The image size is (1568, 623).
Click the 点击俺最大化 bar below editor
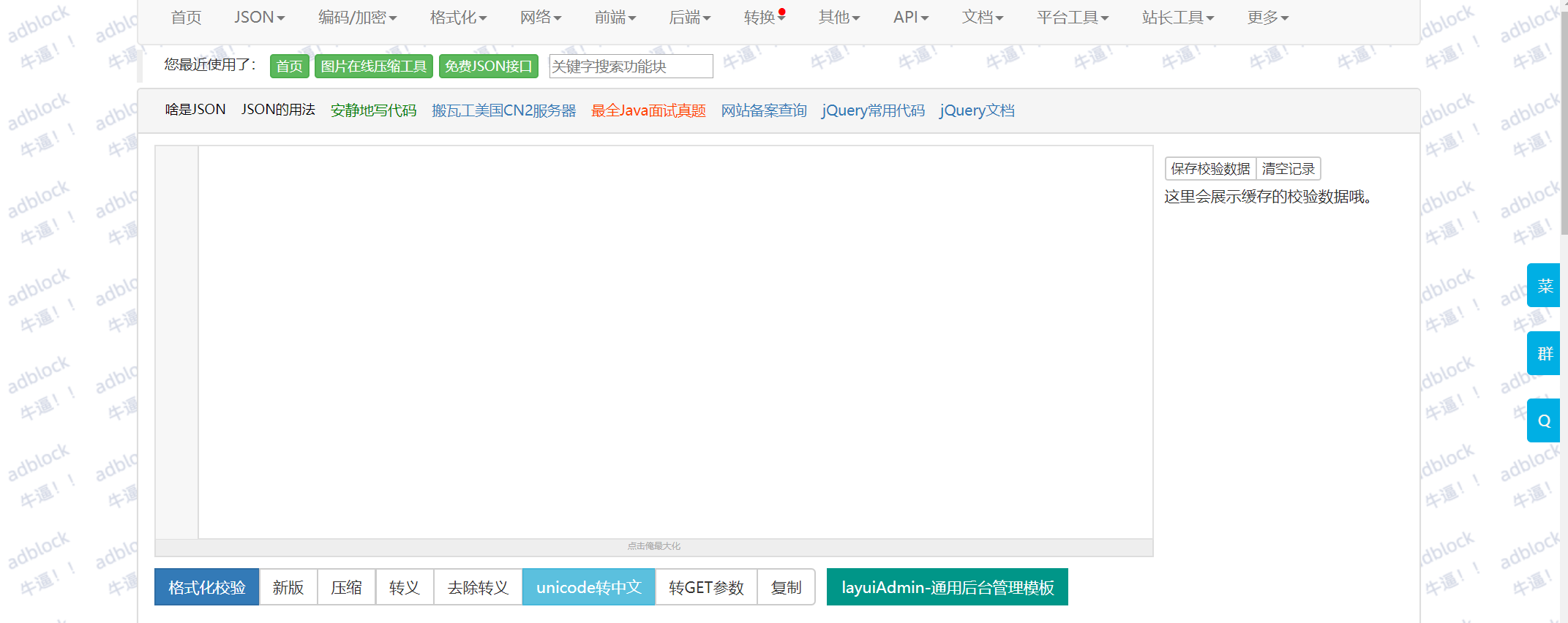[x=653, y=546]
